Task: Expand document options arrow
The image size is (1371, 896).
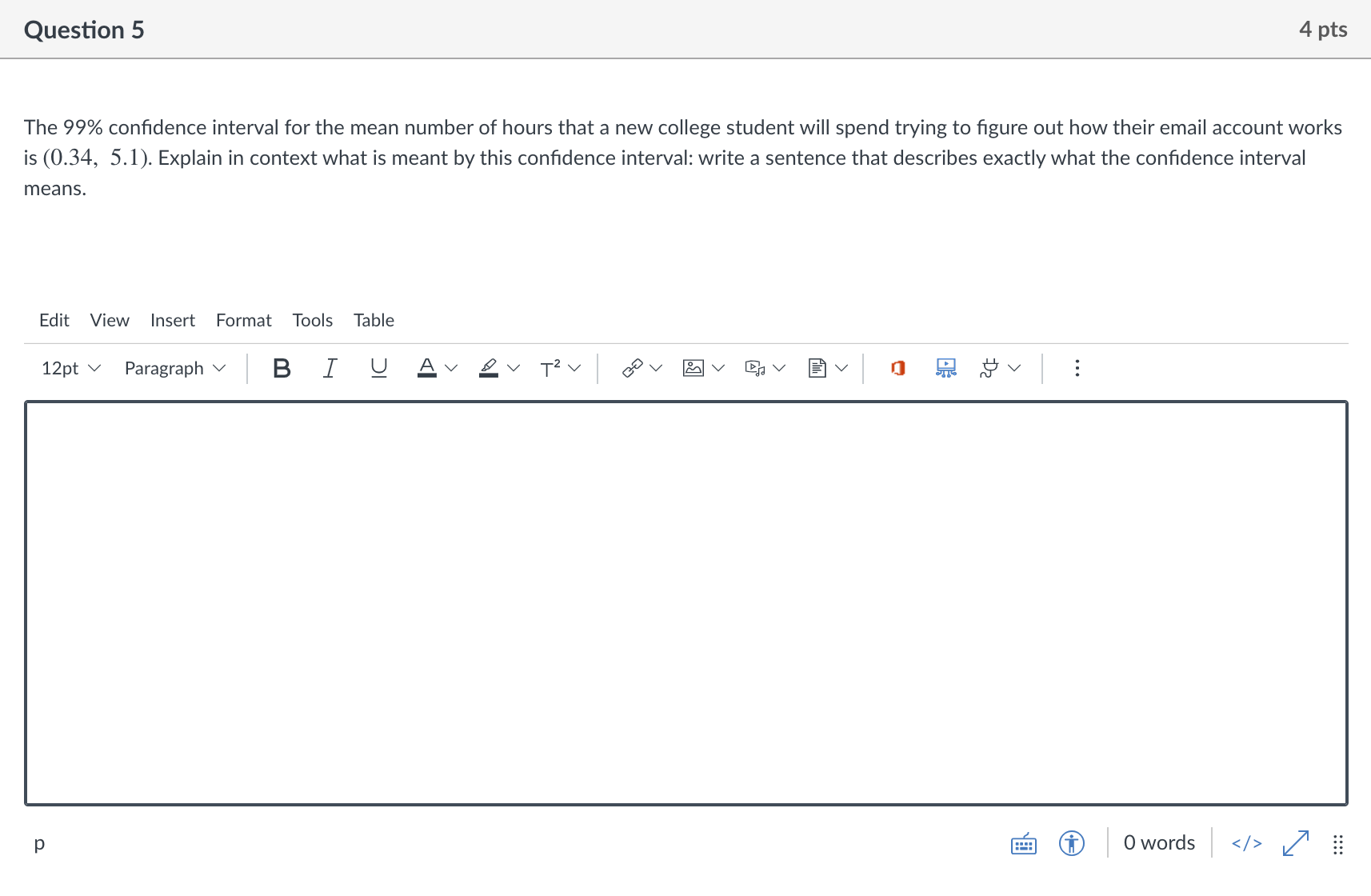Action: [x=841, y=368]
